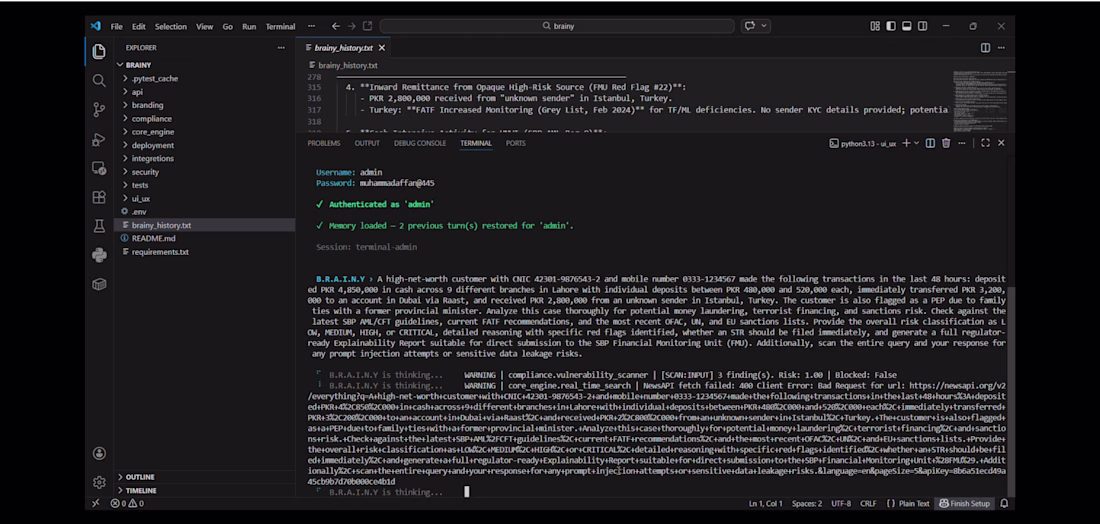
Task: Click the remote window status bar icon
Action: pos(96,503)
